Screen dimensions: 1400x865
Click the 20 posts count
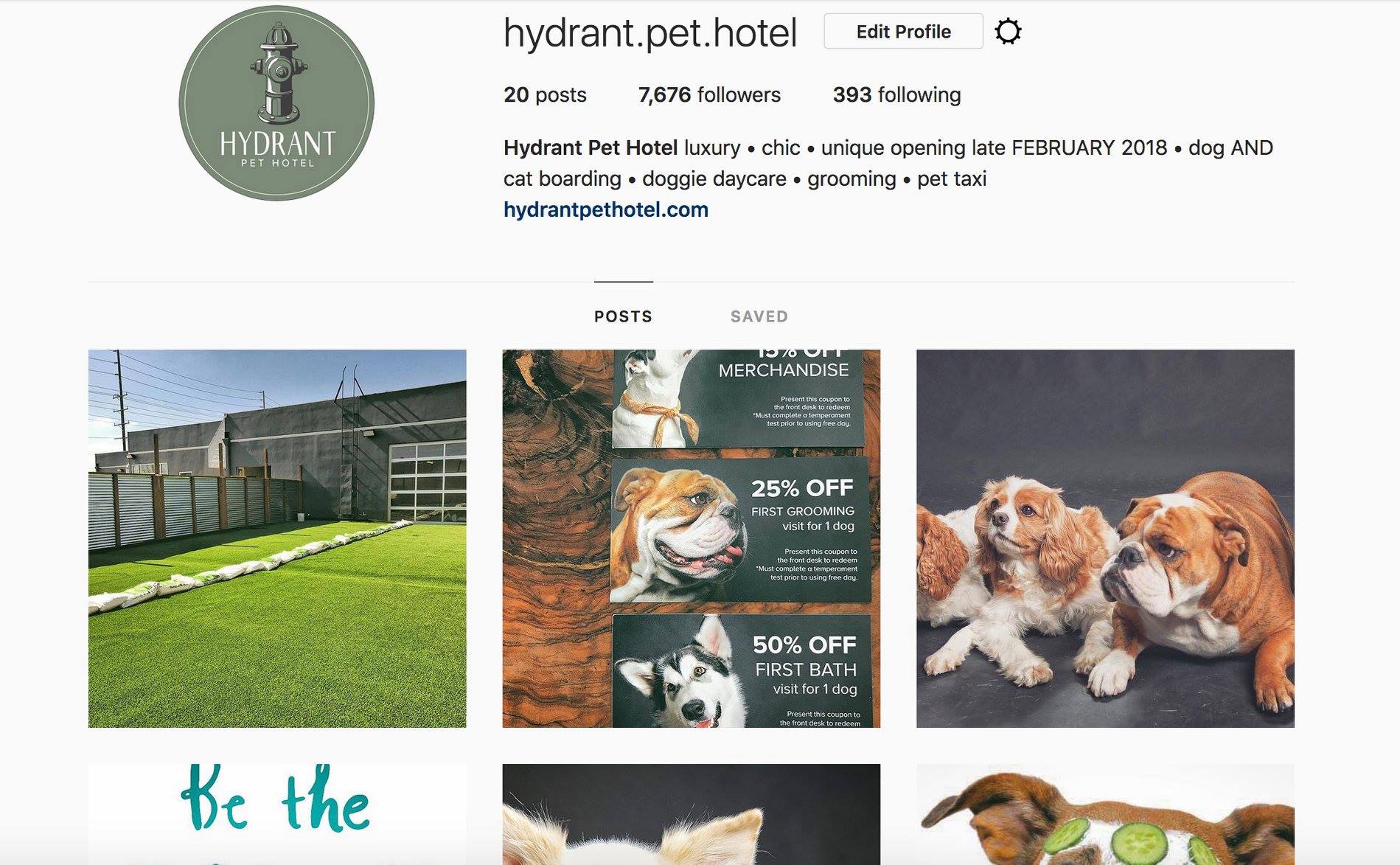[x=545, y=94]
